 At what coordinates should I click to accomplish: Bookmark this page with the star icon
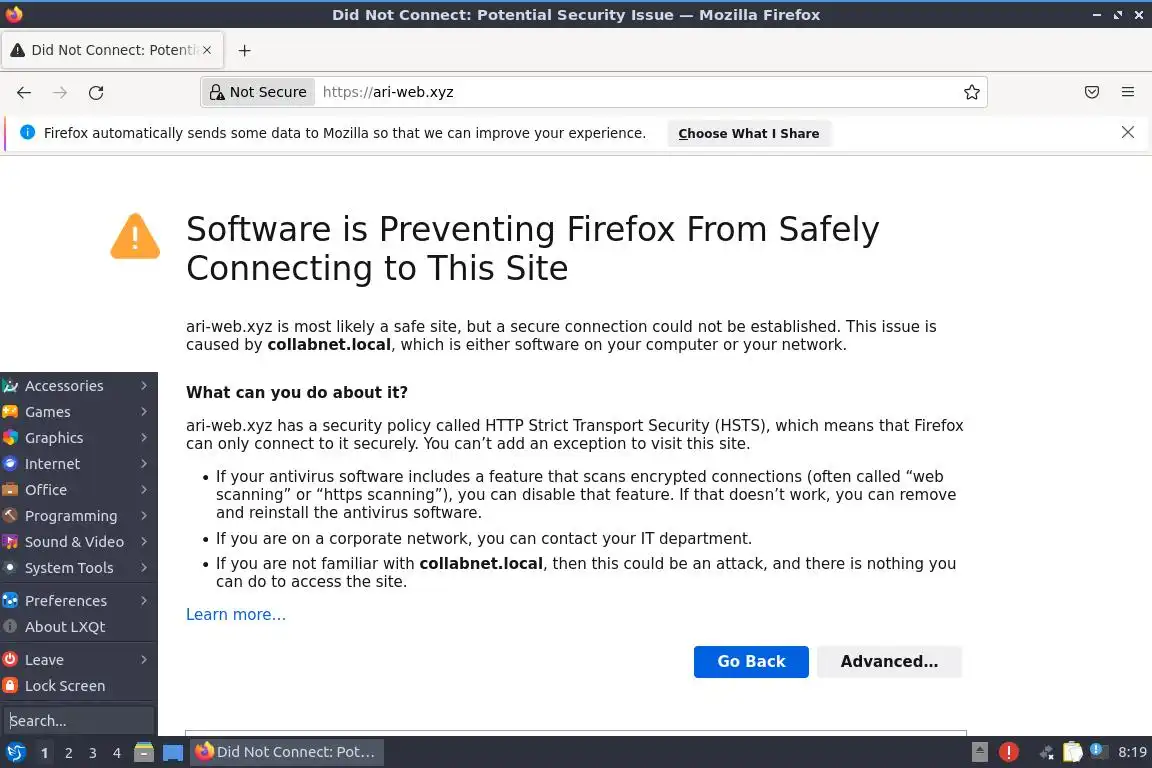971,93
